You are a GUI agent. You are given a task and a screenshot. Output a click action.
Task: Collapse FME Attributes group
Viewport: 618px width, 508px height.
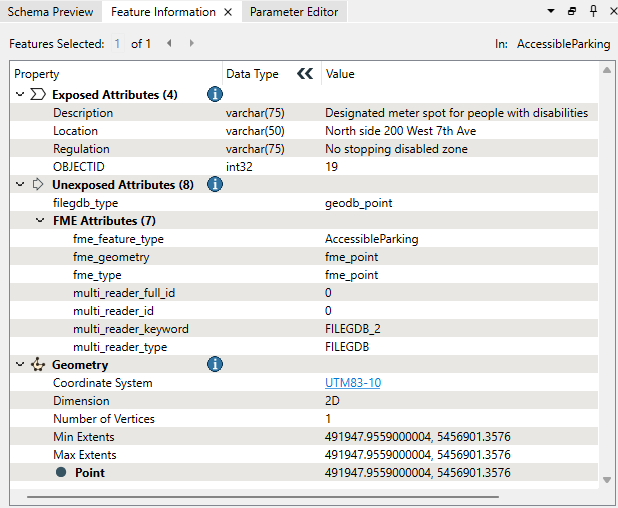click(40, 220)
